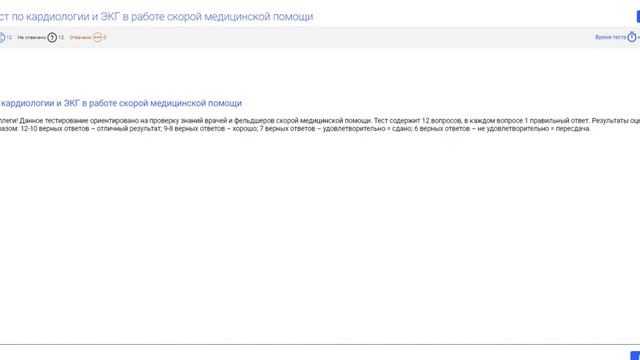Click the 'Не отвечено' label
The width and height of the screenshot is (640, 360).
tap(31, 38)
